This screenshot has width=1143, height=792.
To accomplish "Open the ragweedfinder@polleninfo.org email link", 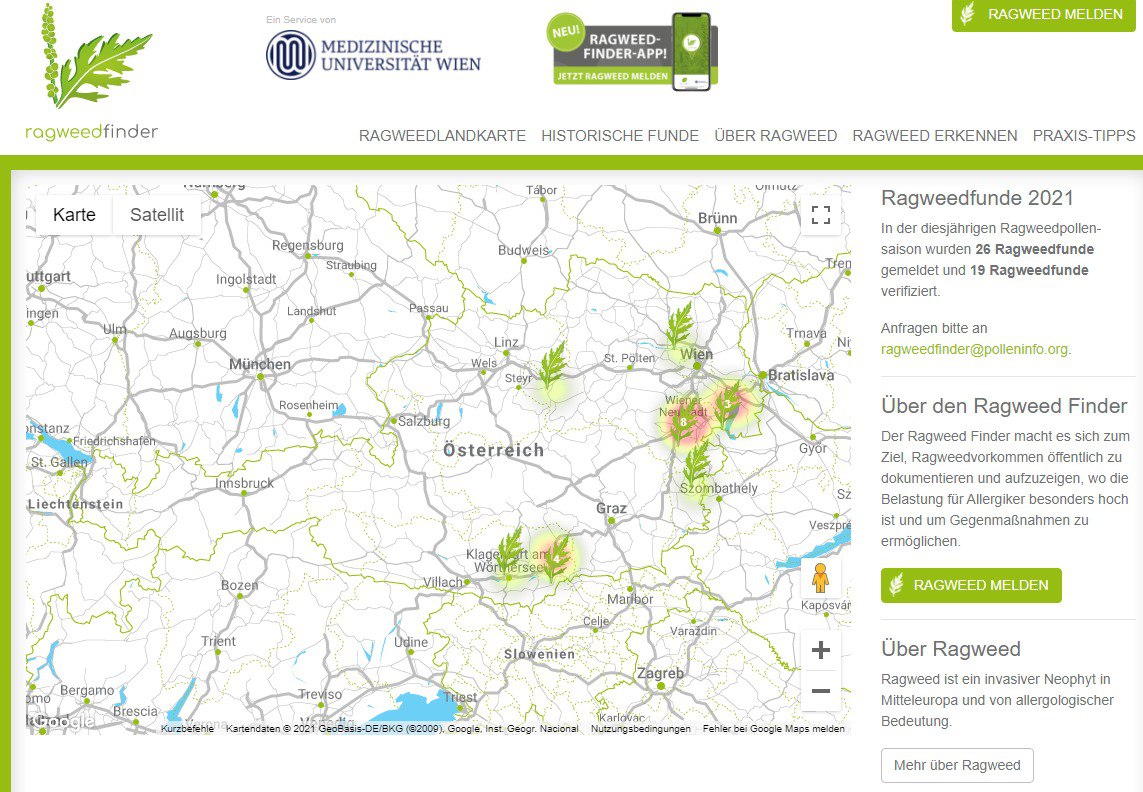I will 975,349.
